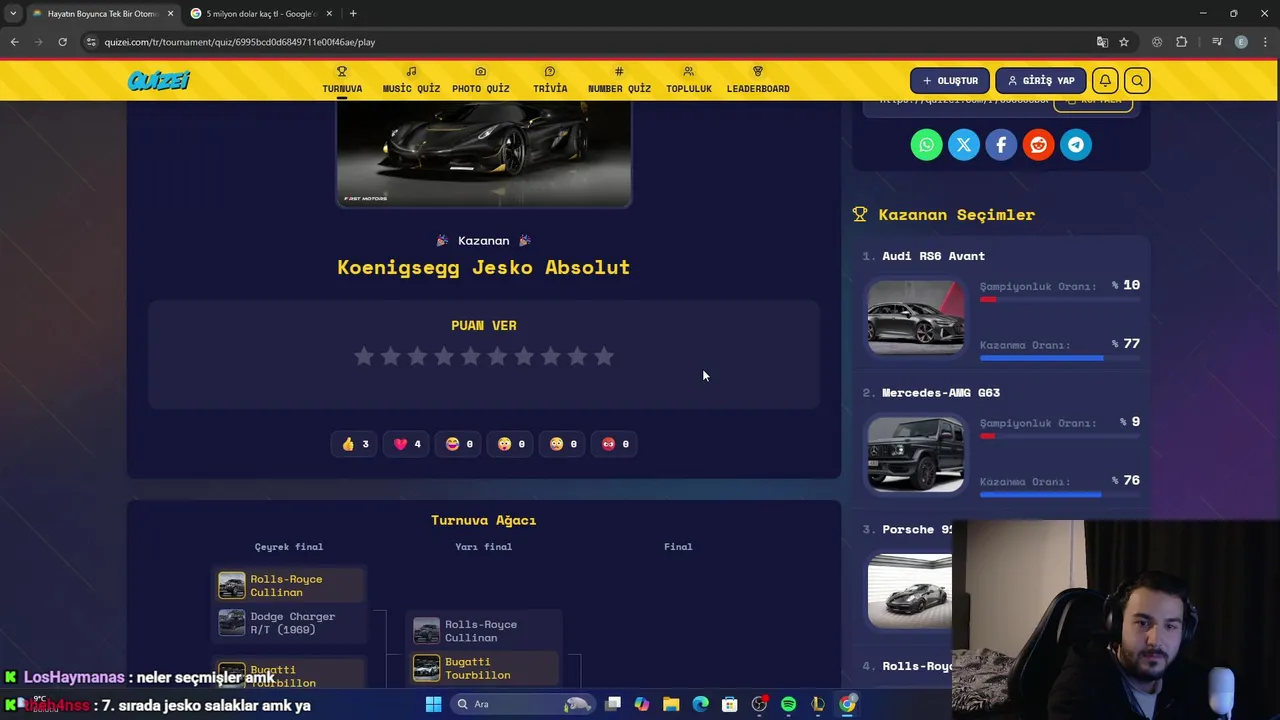Open the notifications bell in Quizei header
The width and height of the screenshot is (1280, 720).
point(1105,81)
